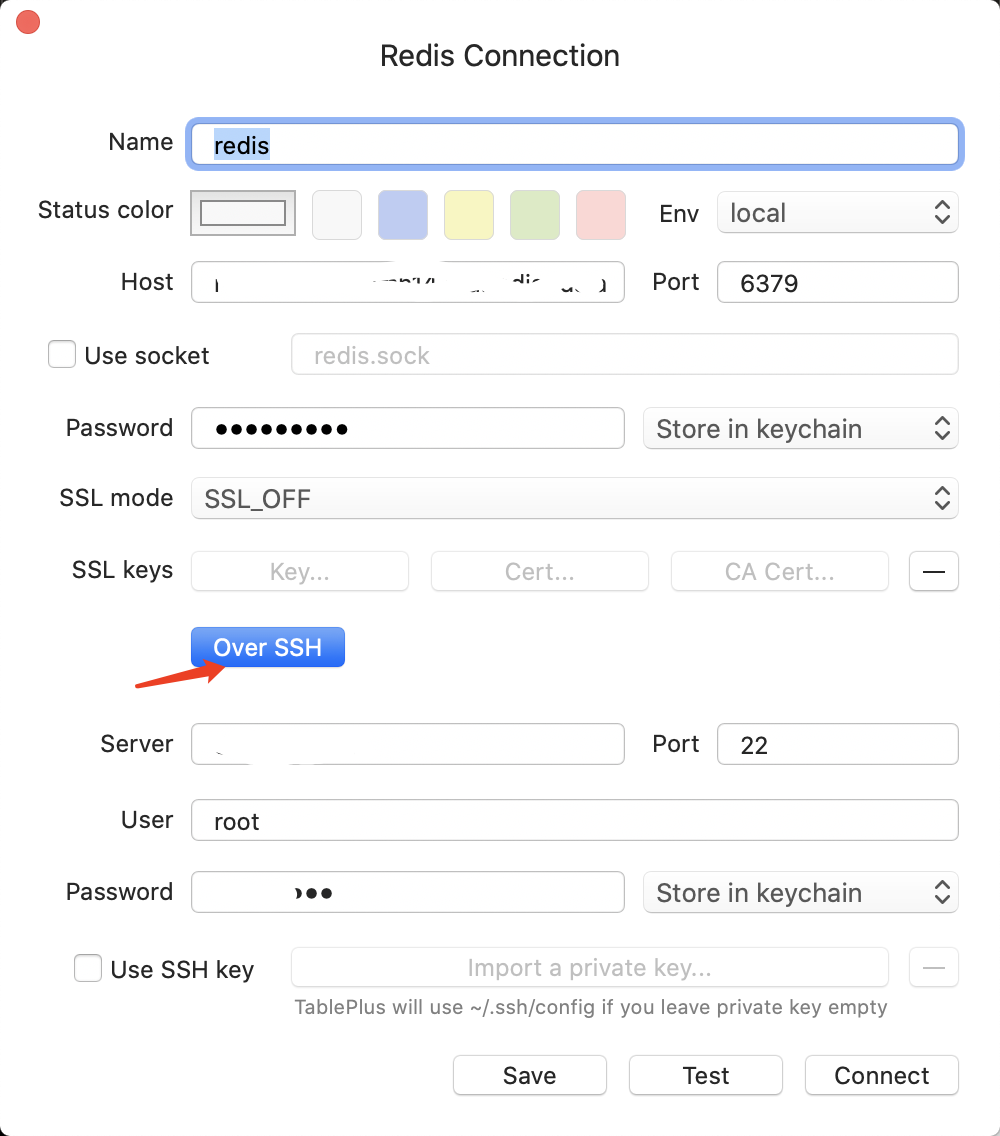Expand the SSL mode dropdown
This screenshot has width=1000, height=1136.
pos(574,498)
